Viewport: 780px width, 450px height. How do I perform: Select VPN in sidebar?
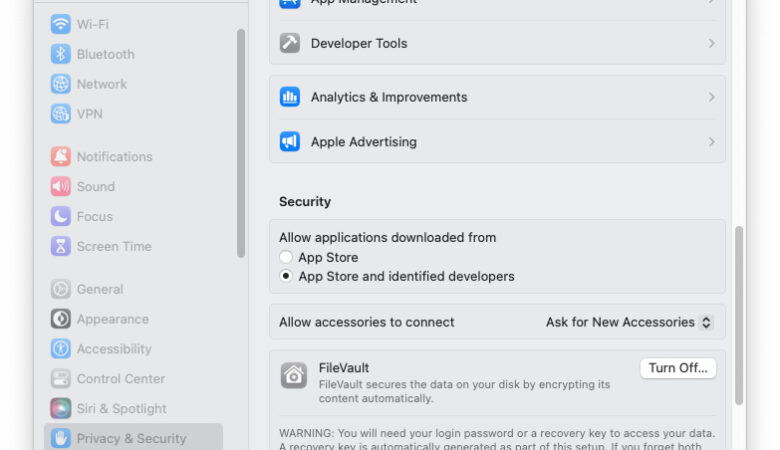(x=133, y=114)
